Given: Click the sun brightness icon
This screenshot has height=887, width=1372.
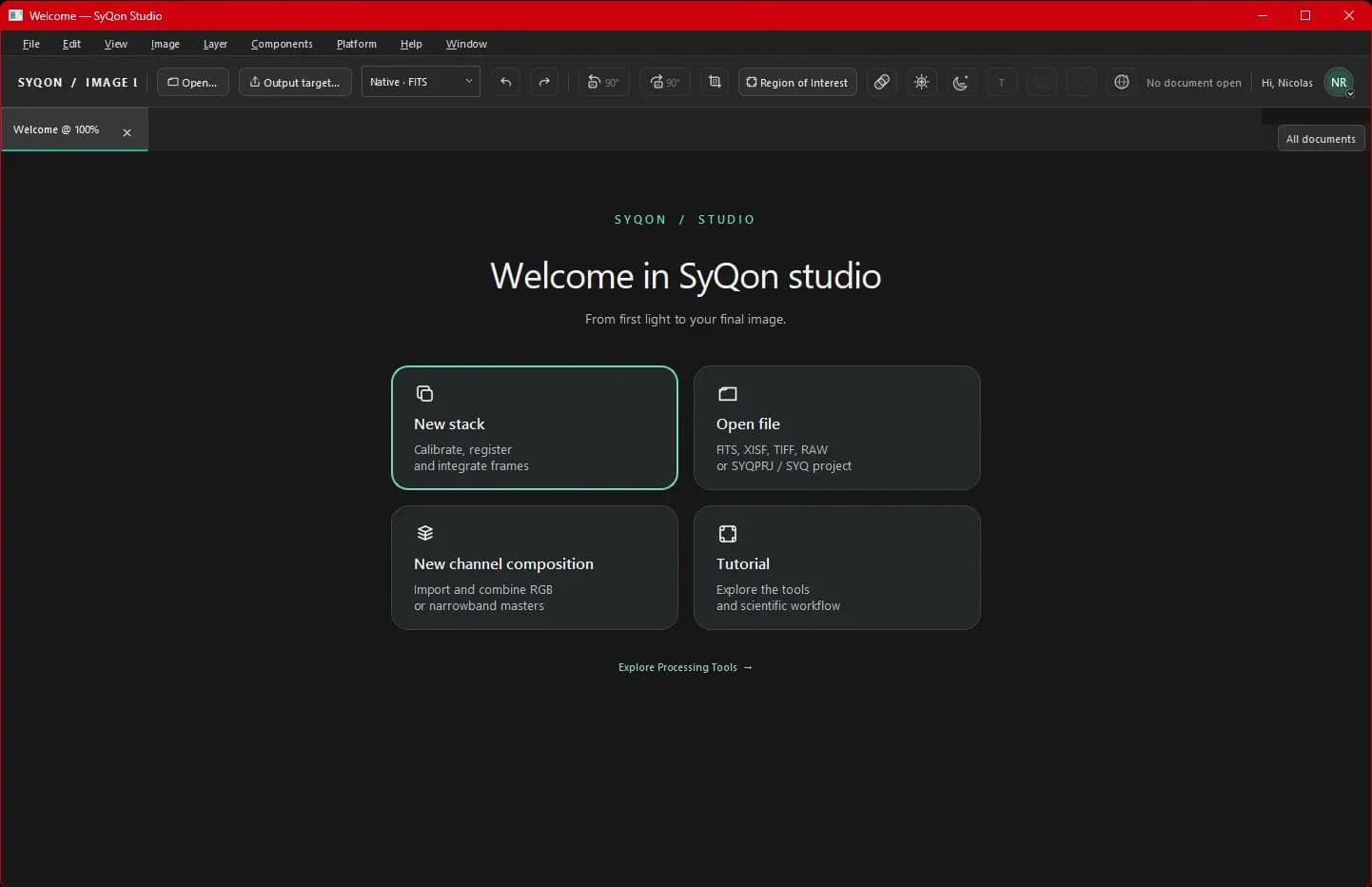Looking at the screenshot, I should pyautogui.click(x=921, y=82).
